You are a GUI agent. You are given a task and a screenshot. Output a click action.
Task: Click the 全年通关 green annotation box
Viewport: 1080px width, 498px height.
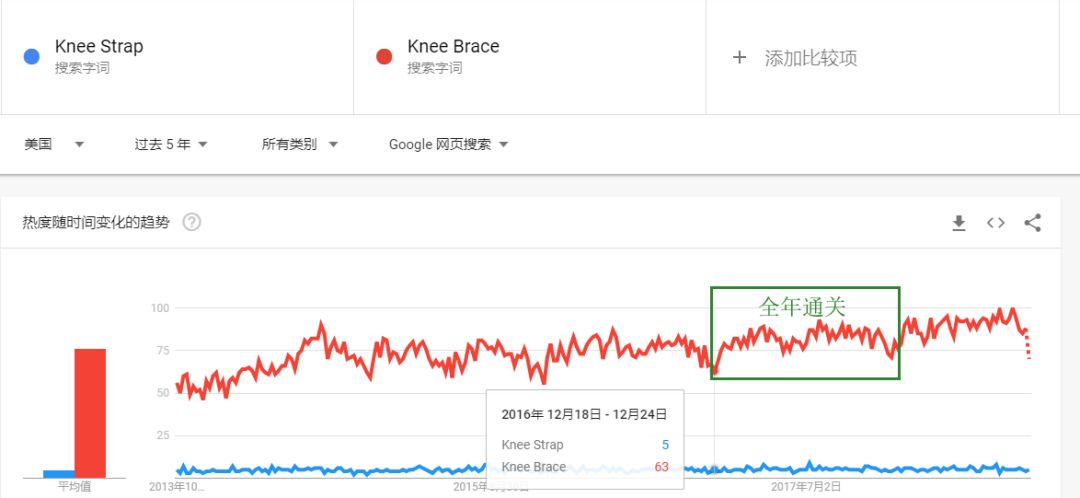point(805,333)
